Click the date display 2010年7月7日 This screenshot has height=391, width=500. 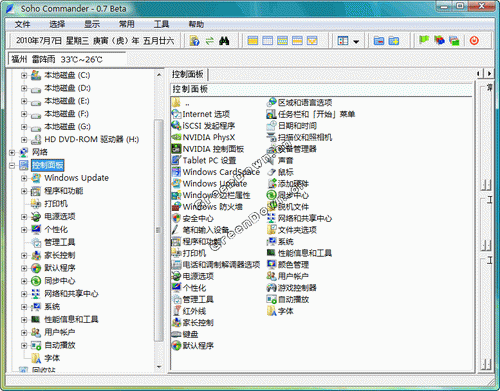[x=39, y=41]
